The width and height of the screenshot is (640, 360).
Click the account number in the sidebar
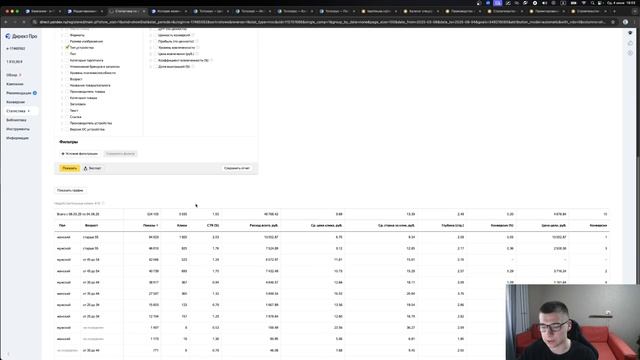click(16, 49)
